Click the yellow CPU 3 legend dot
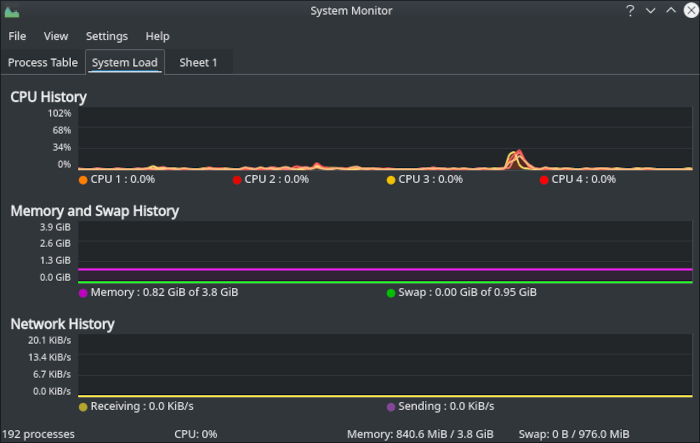This screenshot has height=443, width=700. coord(391,180)
